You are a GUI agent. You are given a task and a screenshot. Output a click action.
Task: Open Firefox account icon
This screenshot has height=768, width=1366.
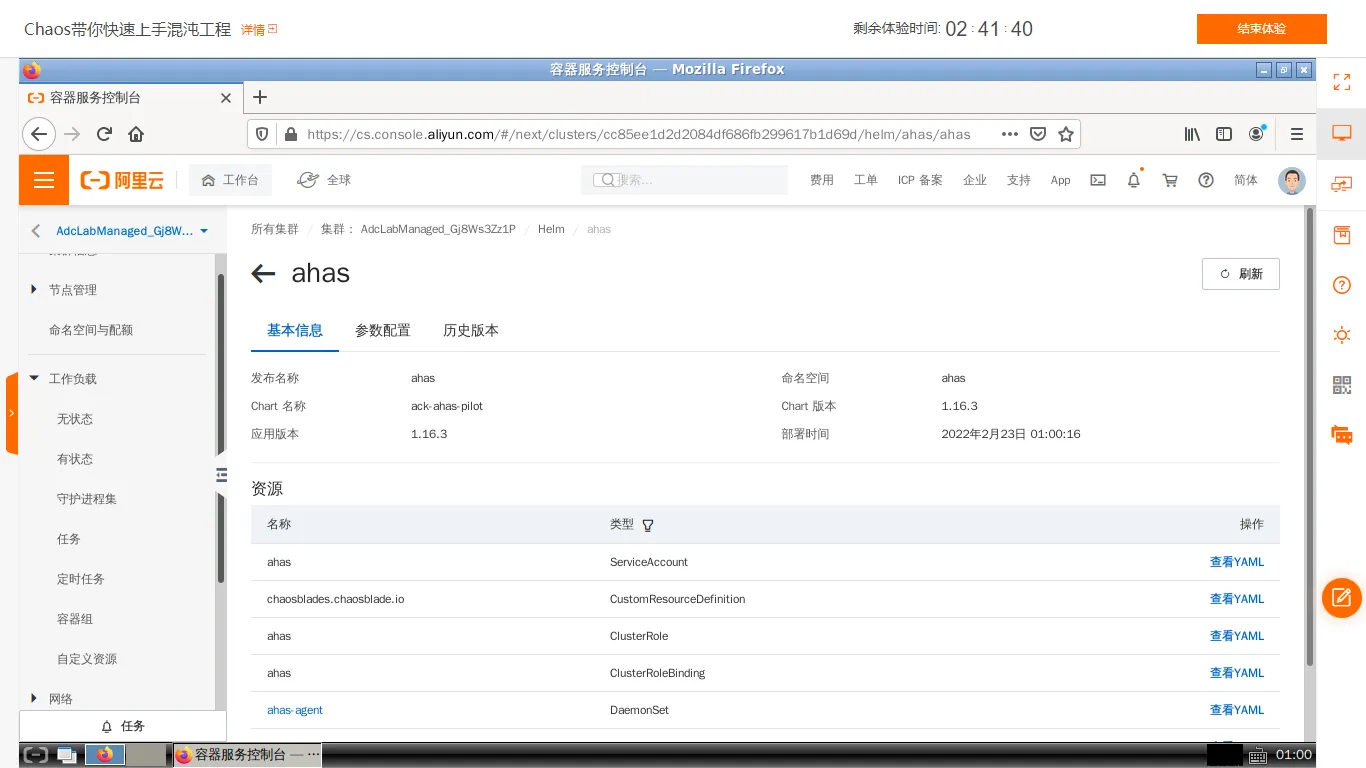[x=1257, y=134]
